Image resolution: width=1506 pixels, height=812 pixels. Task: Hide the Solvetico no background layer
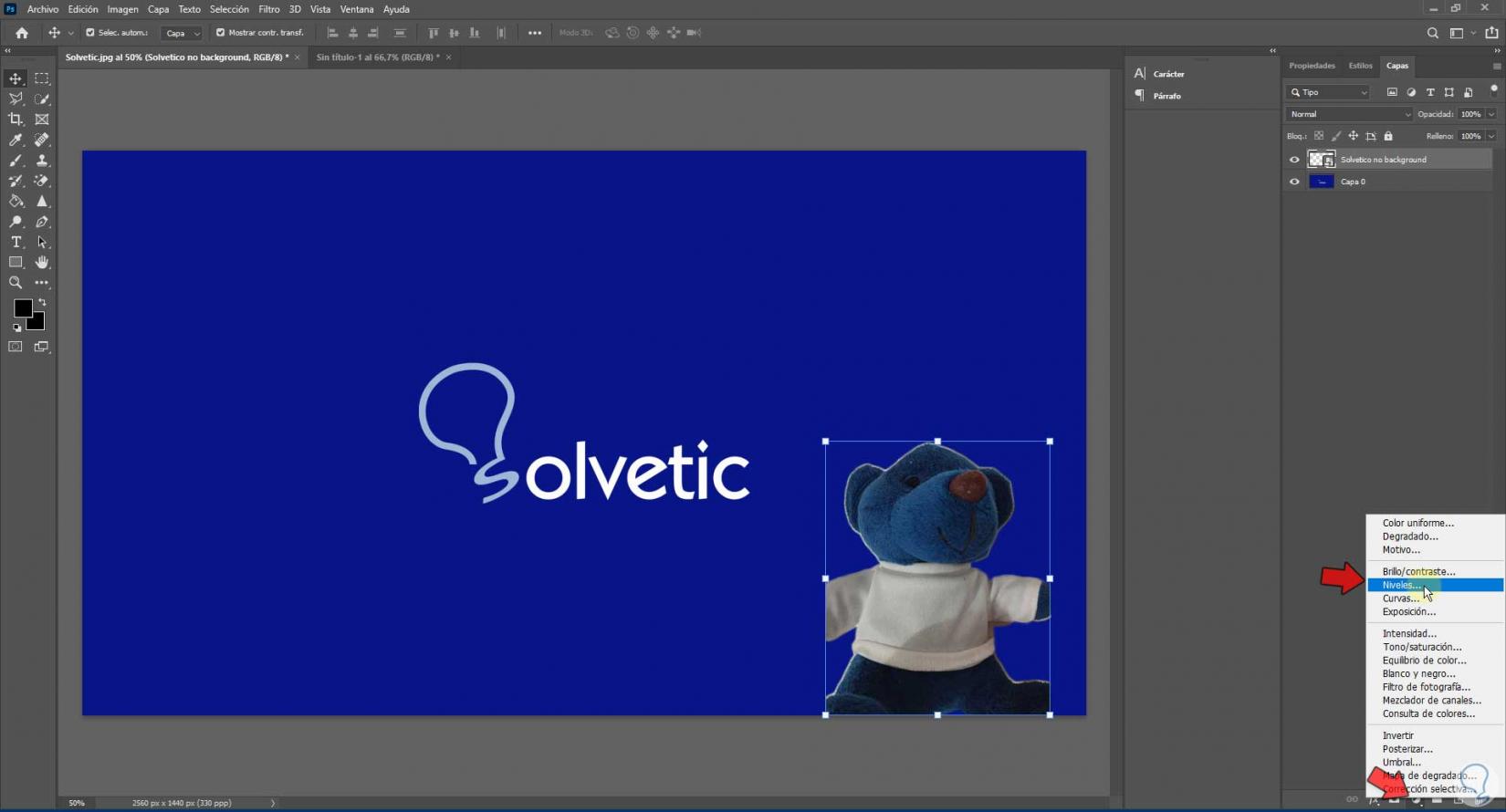[x=1294, y=160]
